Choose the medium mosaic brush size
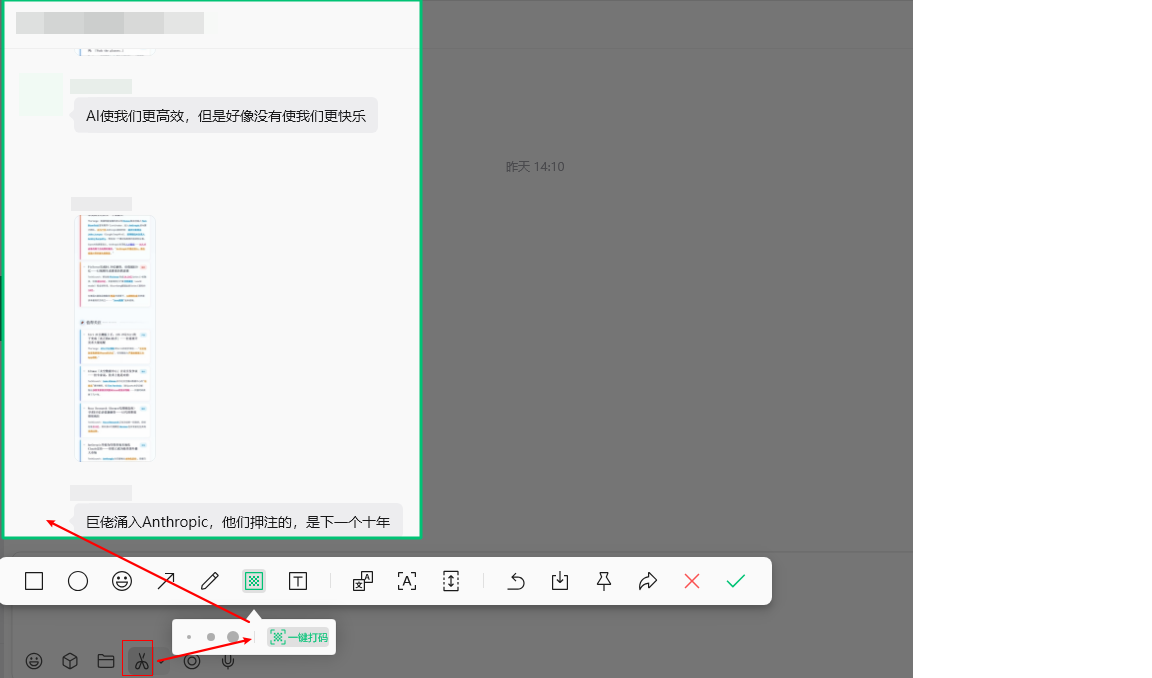 [x=211, y=637]
